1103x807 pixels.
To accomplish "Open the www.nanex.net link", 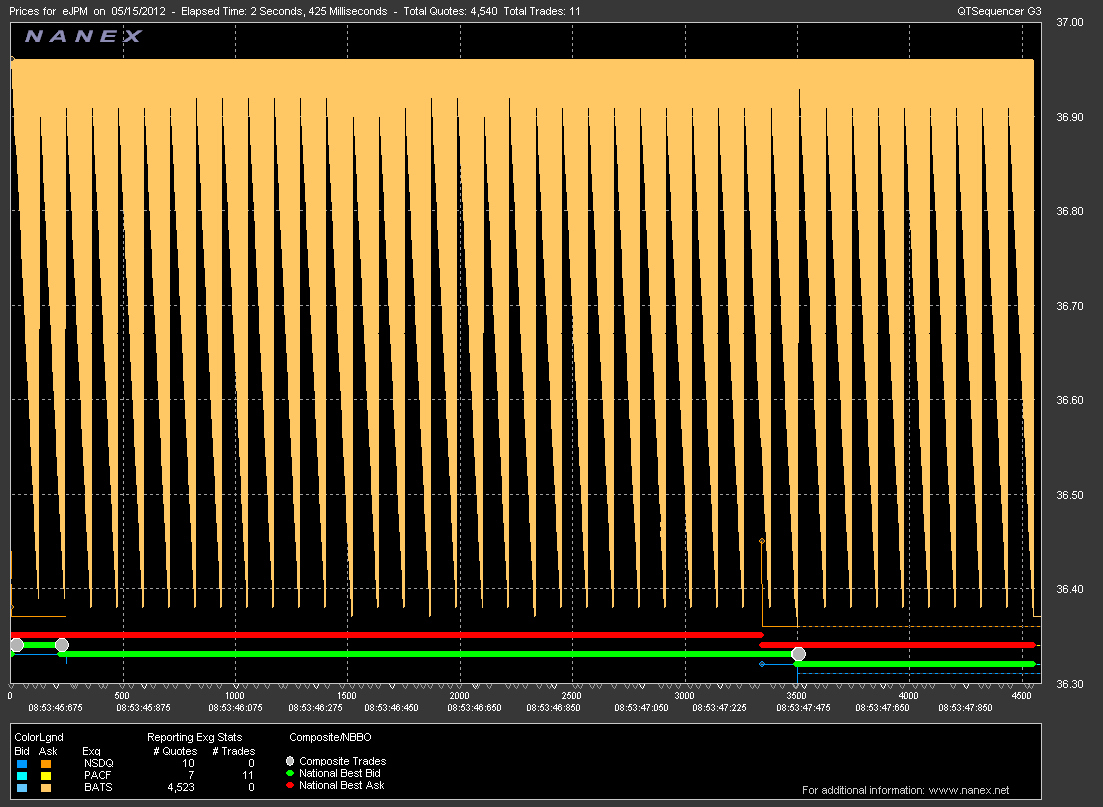I will click(969, 790).
